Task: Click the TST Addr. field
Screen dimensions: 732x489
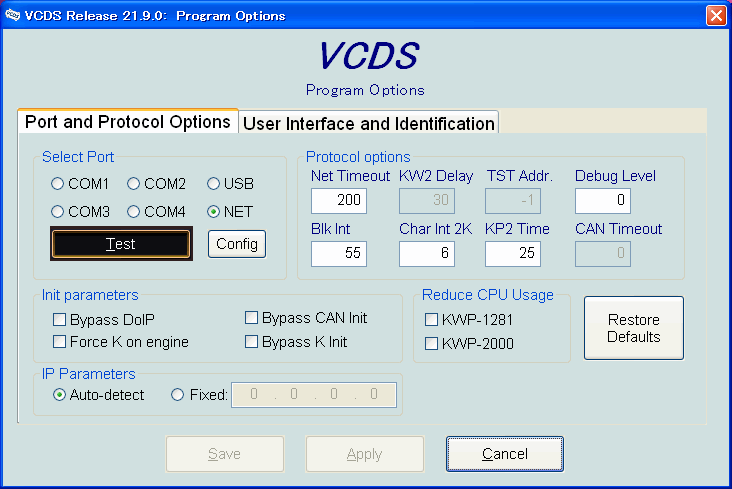Action: point(513,201)
